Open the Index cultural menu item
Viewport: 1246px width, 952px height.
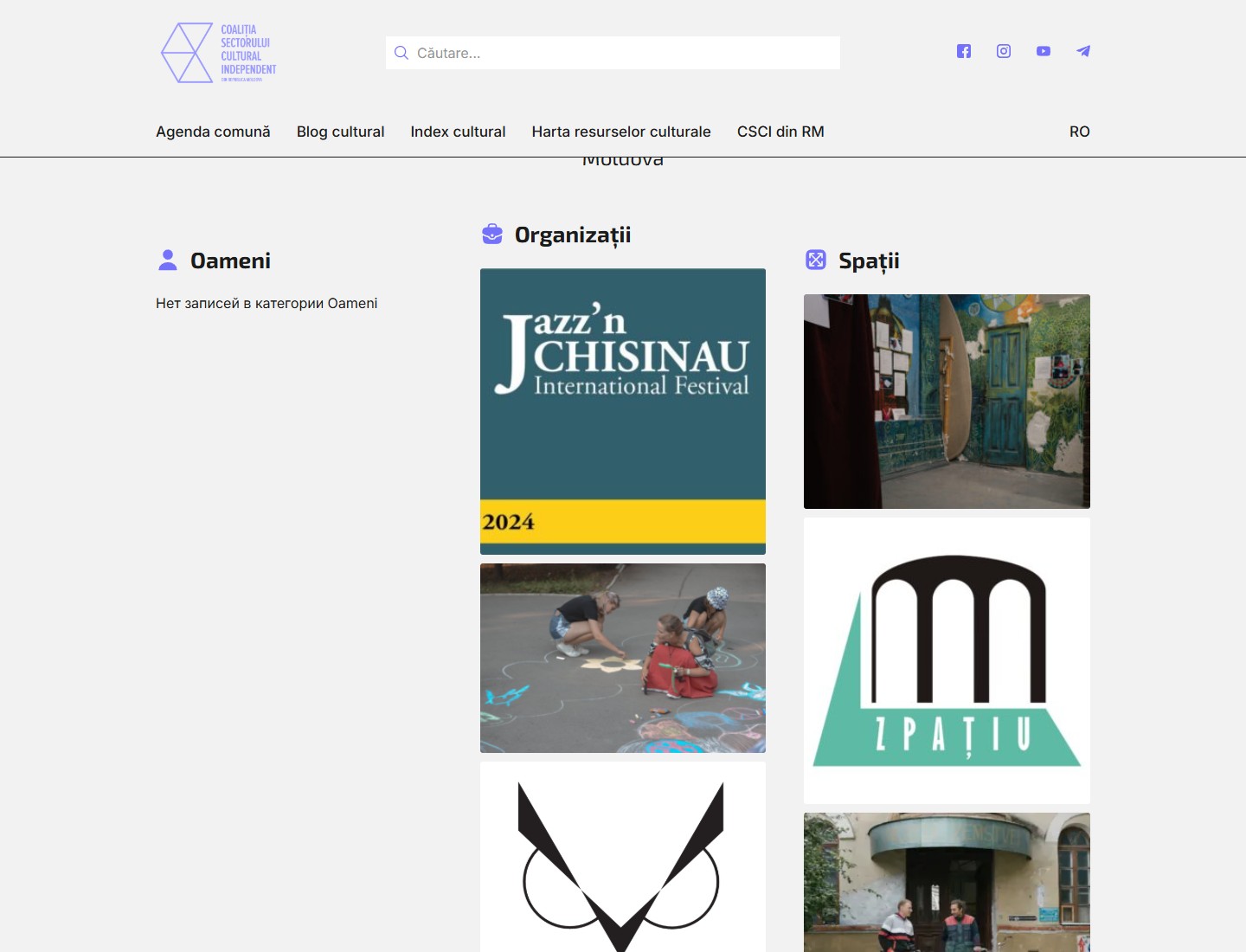(458, 132)
